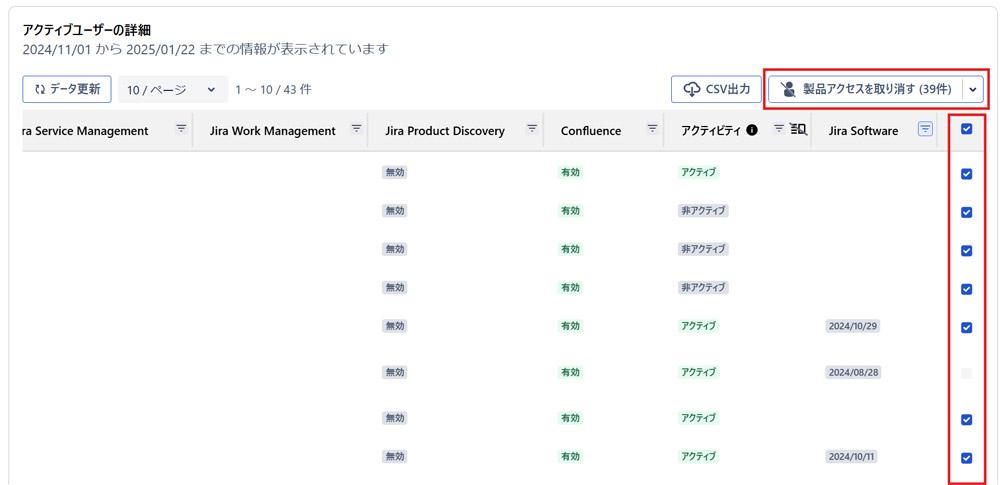Image resolution: width=1000 pixels, height=485 pixels.
Task: Expand the arrow next to 製品アクセスを取り消す
Action: [x=973, y=90]
